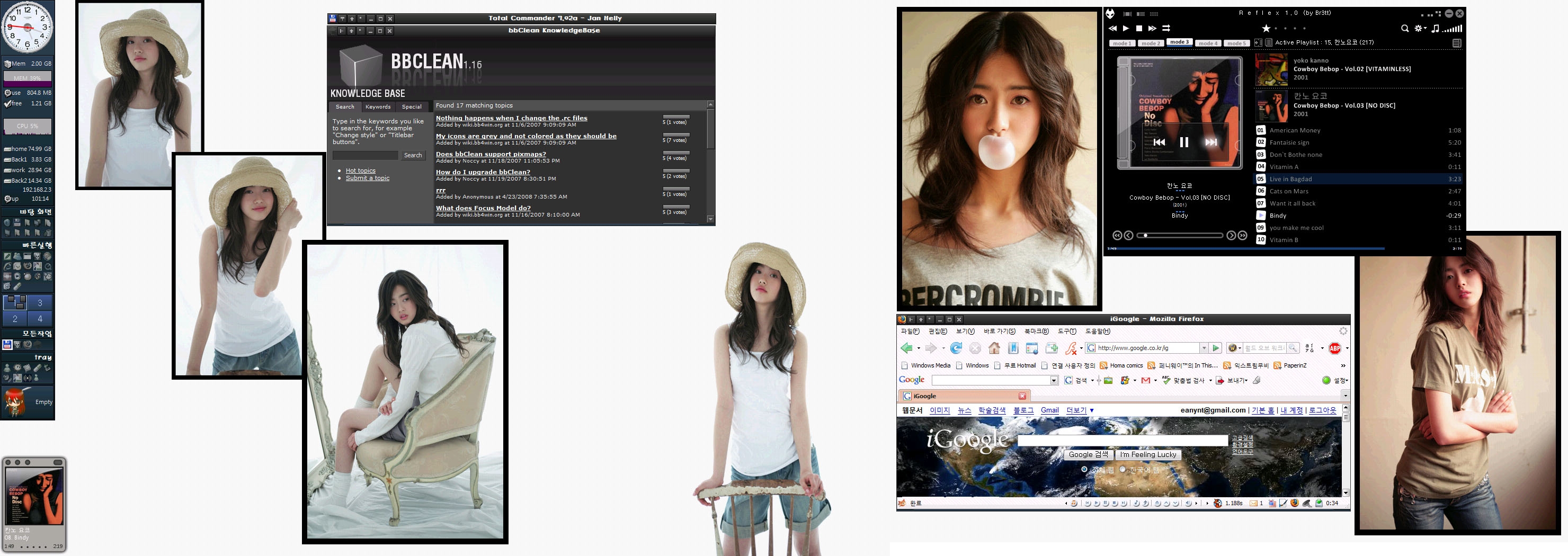The image size is (1568, 556).
Task: Switch to Keywords tab in KnowledgeBase
Action: click(378, 106)
